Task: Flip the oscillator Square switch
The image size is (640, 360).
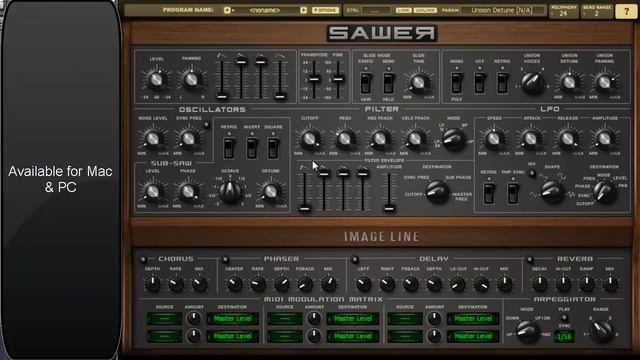Action: pos(273,147)
